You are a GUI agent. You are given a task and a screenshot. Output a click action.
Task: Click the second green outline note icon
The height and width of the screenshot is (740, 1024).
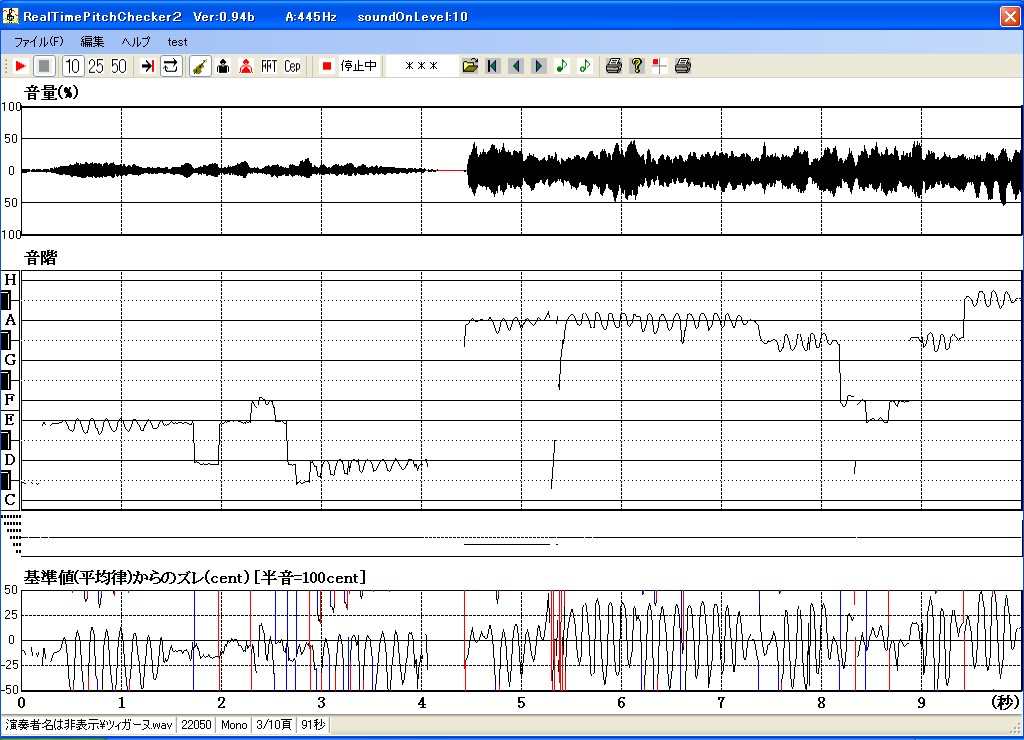pos(584,66)
